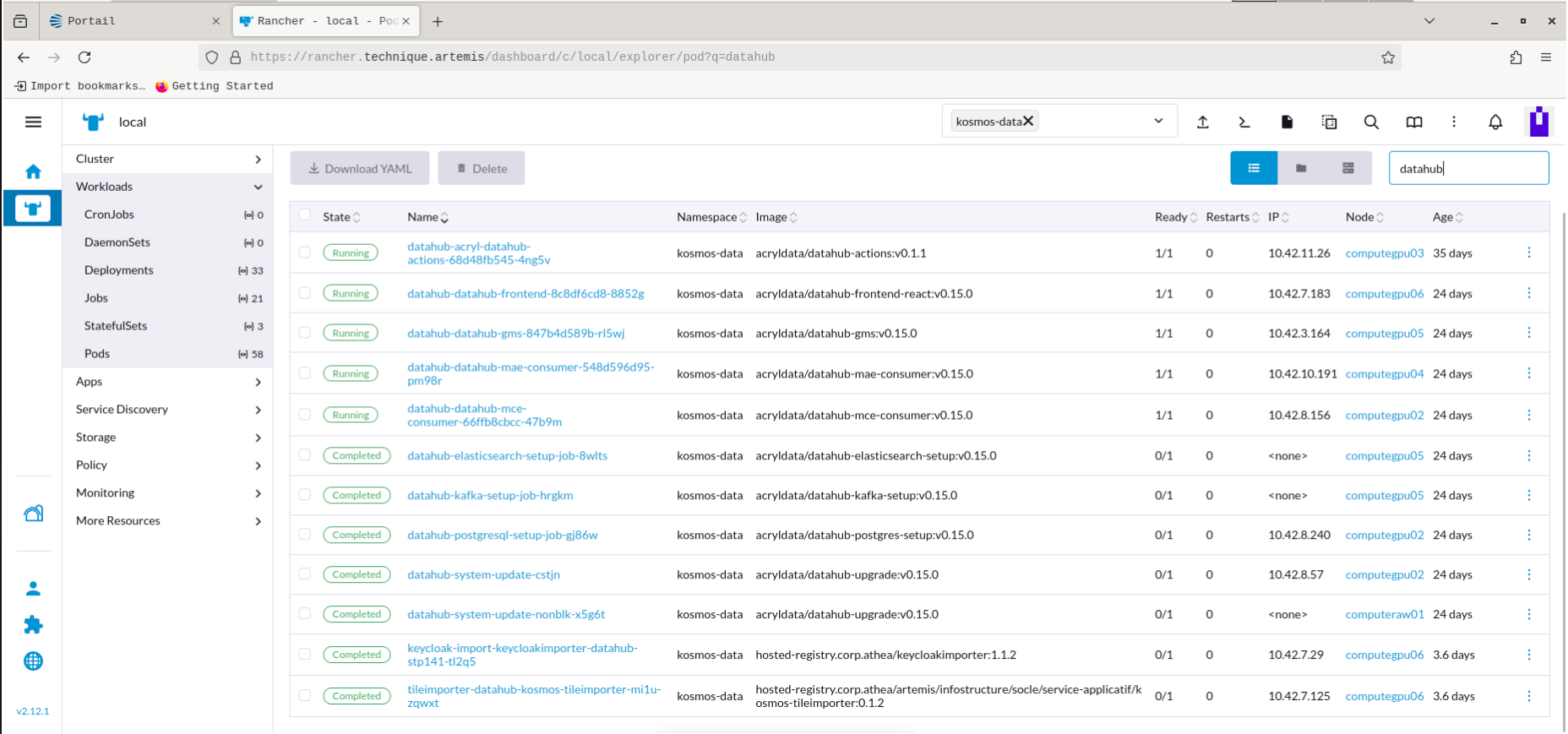Screen dimensions: 1568x734
Task: Open the computeraw01 node link
Action: pos(1385,615)
